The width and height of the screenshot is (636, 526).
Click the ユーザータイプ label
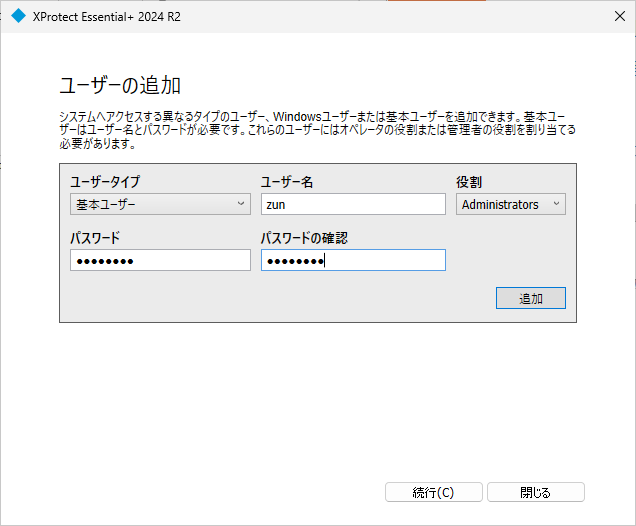click(105, 182)
